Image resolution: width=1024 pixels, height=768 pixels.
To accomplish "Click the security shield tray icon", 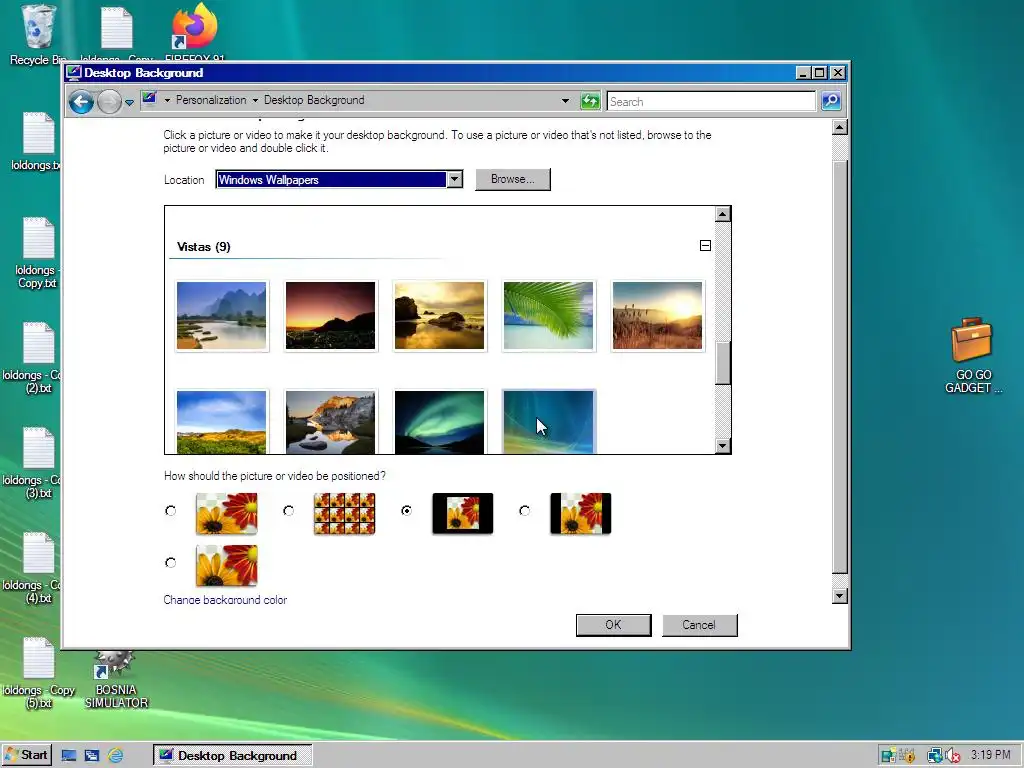I will pos(907,756).
